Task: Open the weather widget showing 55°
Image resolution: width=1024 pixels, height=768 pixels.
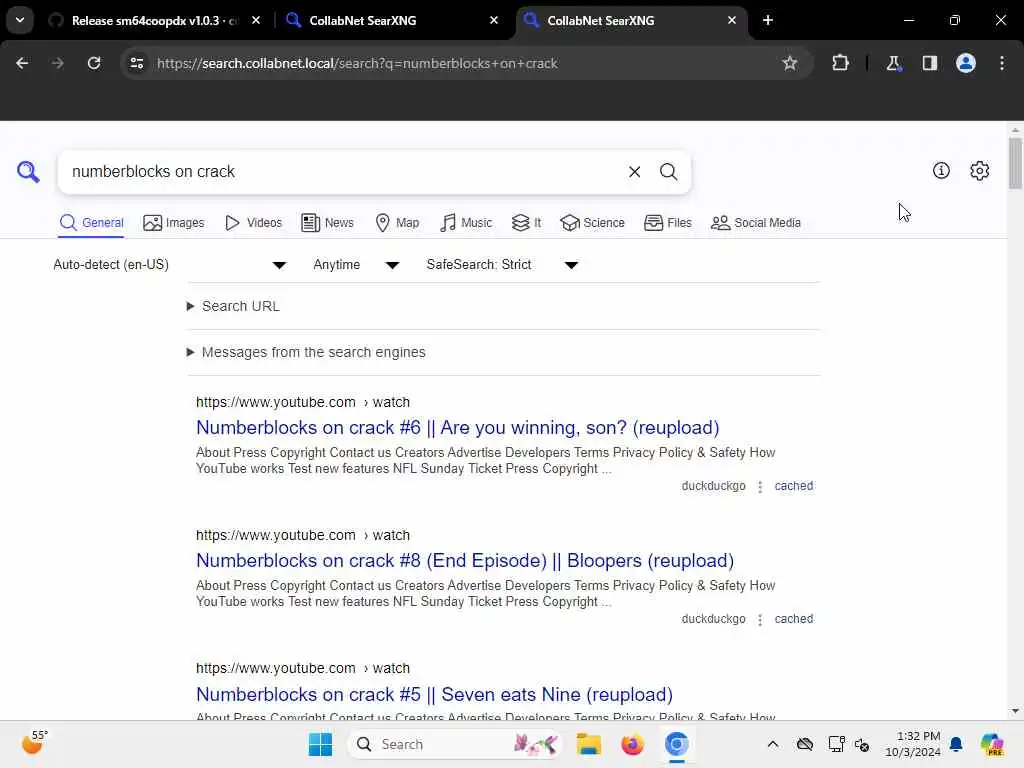Action: (35, 743)
